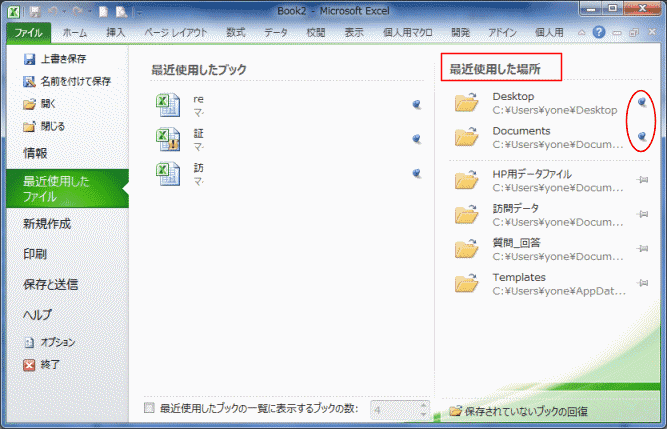Open Excel Help question mark icon

(599, 32)
